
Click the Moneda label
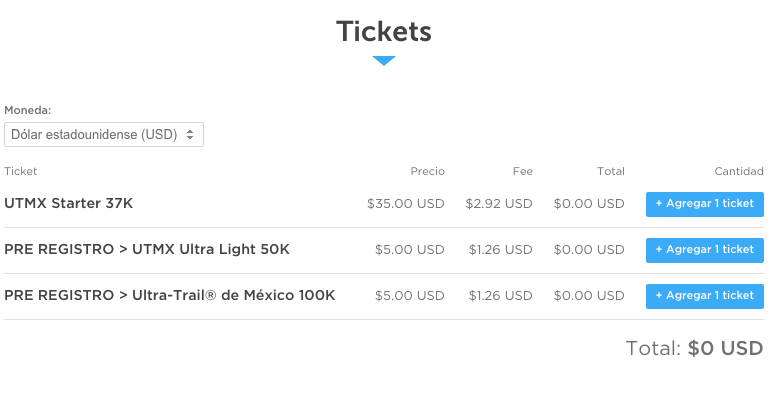coord(28,110)
